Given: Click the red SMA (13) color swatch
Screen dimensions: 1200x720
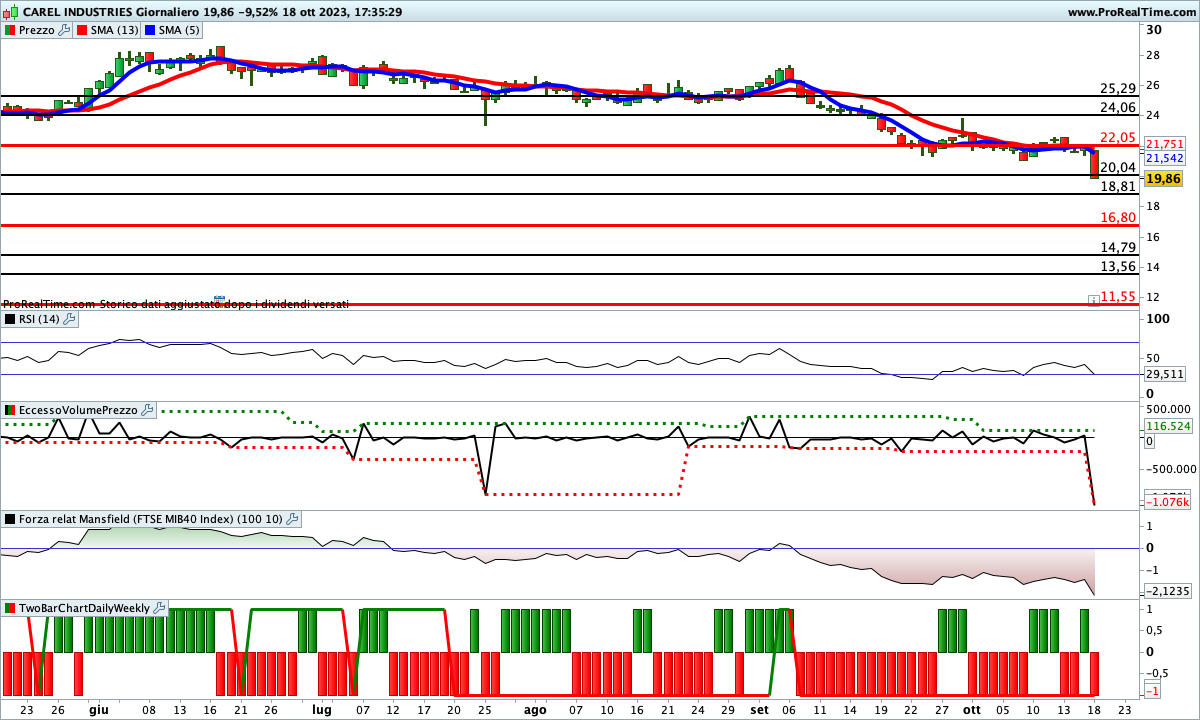Looking at the screenshot, I should tap(82, 30).
